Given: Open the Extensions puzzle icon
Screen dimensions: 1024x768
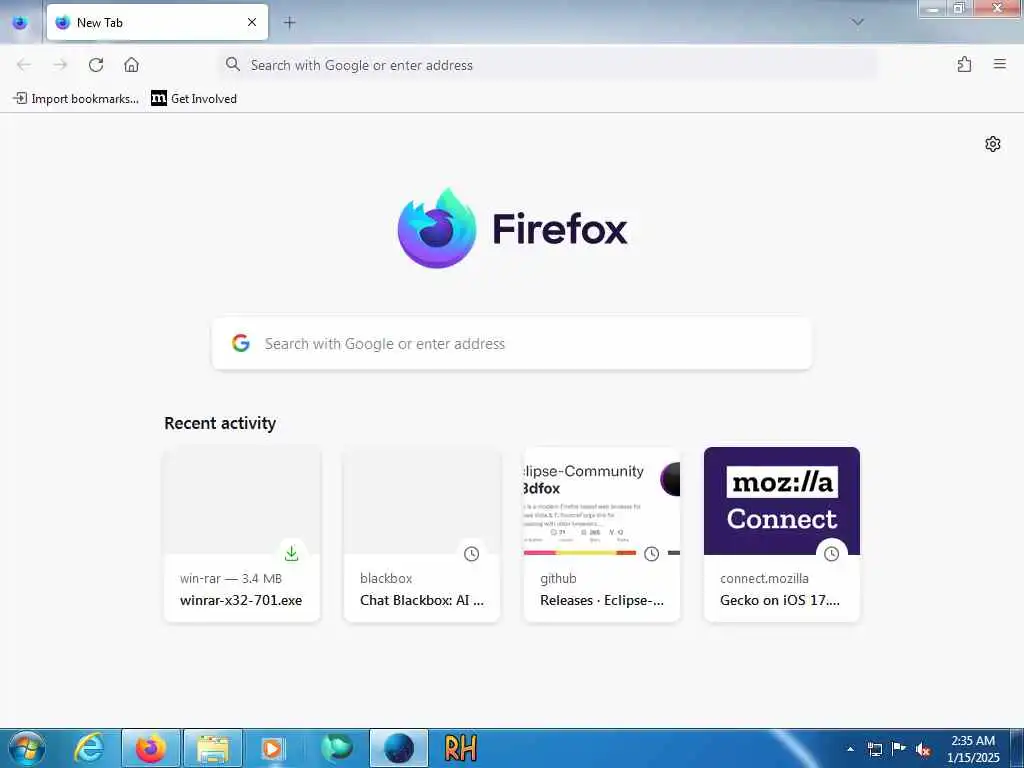Looking at the screenshot, I should (x=964, y=64).
